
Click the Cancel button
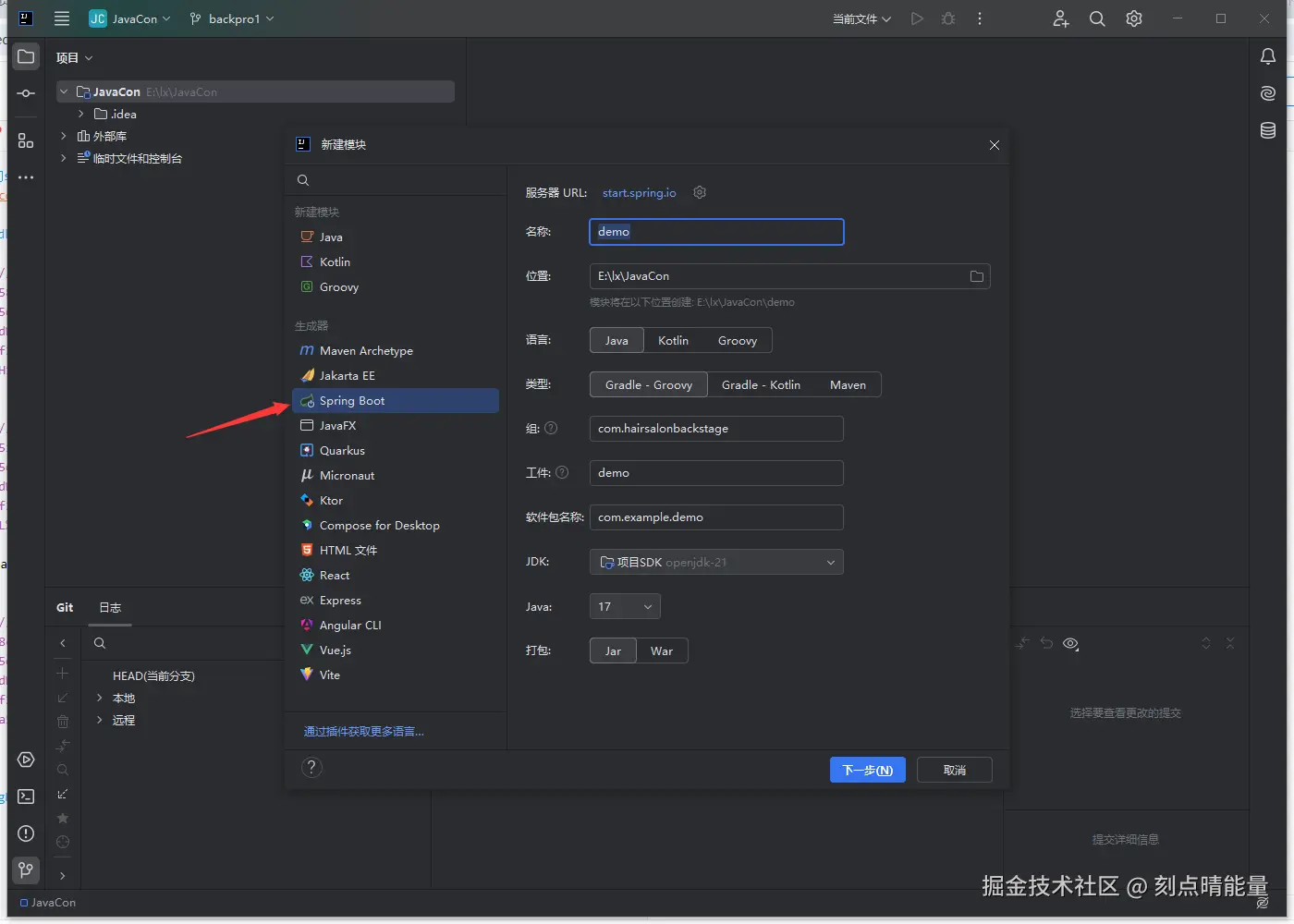coord(955,770)
